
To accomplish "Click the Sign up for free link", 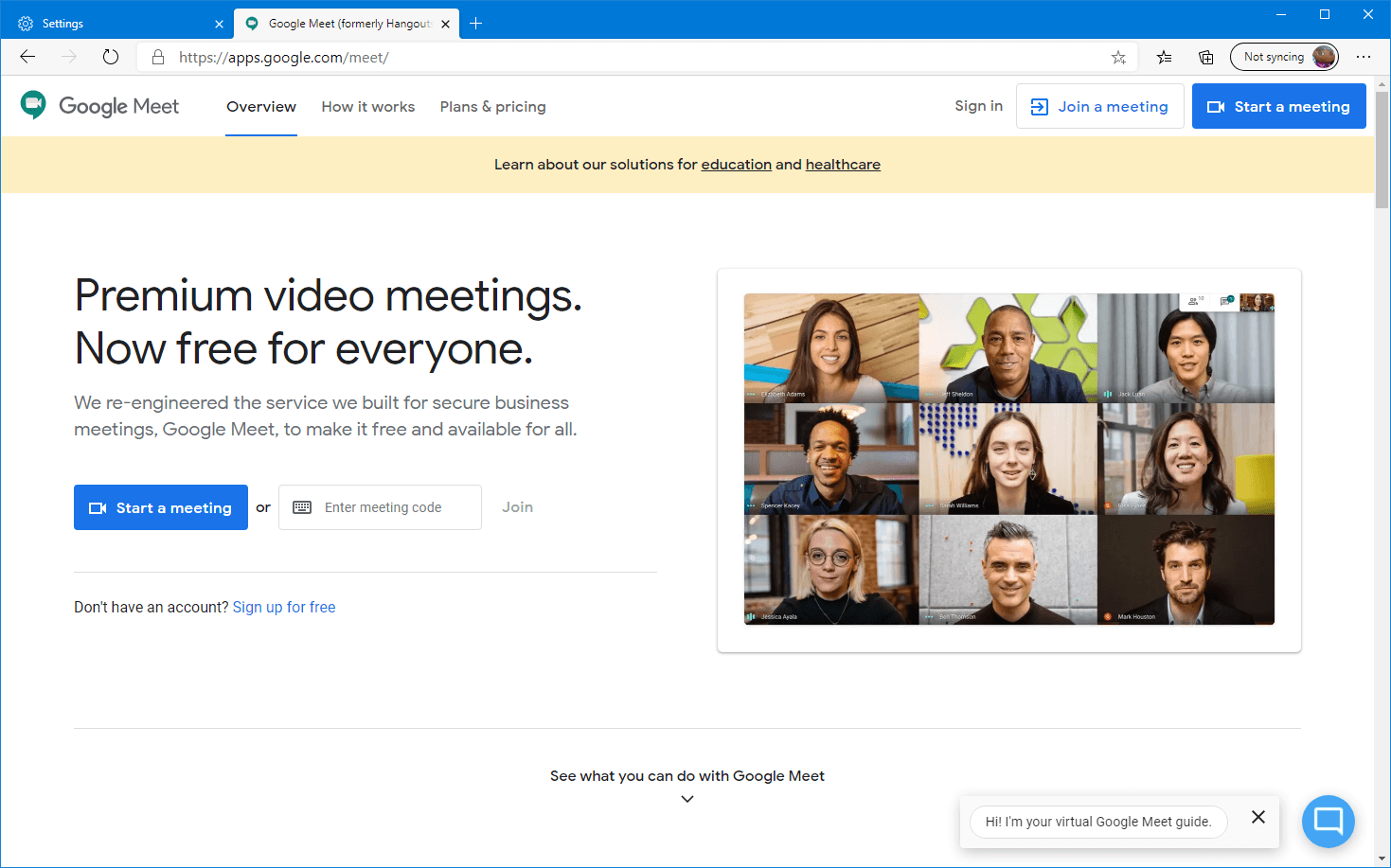I will (x=284, y=608).
